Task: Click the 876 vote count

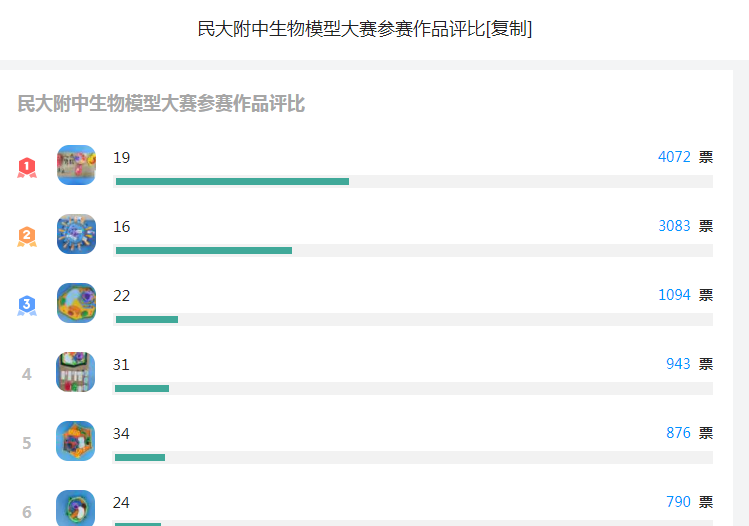Action: tap(678, 433)
